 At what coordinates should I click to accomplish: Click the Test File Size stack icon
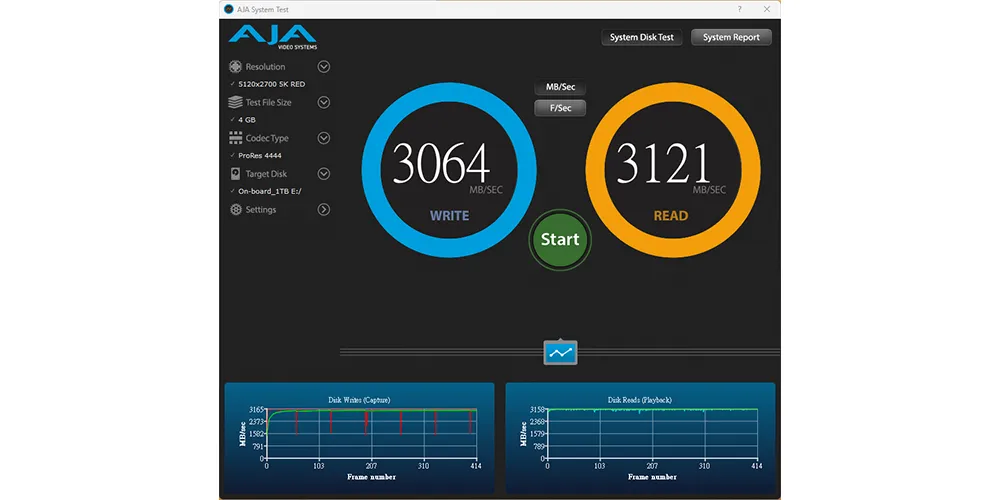236,102
